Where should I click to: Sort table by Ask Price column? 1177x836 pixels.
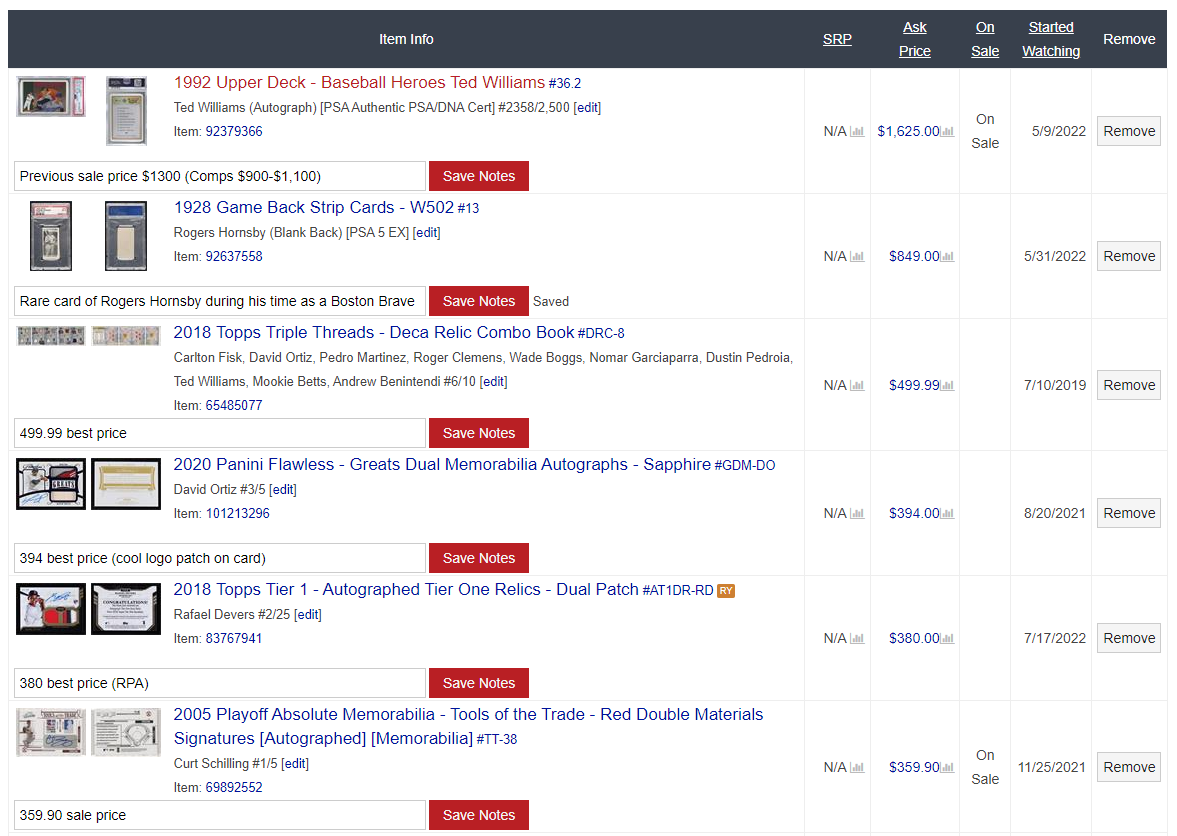[914, 39]
